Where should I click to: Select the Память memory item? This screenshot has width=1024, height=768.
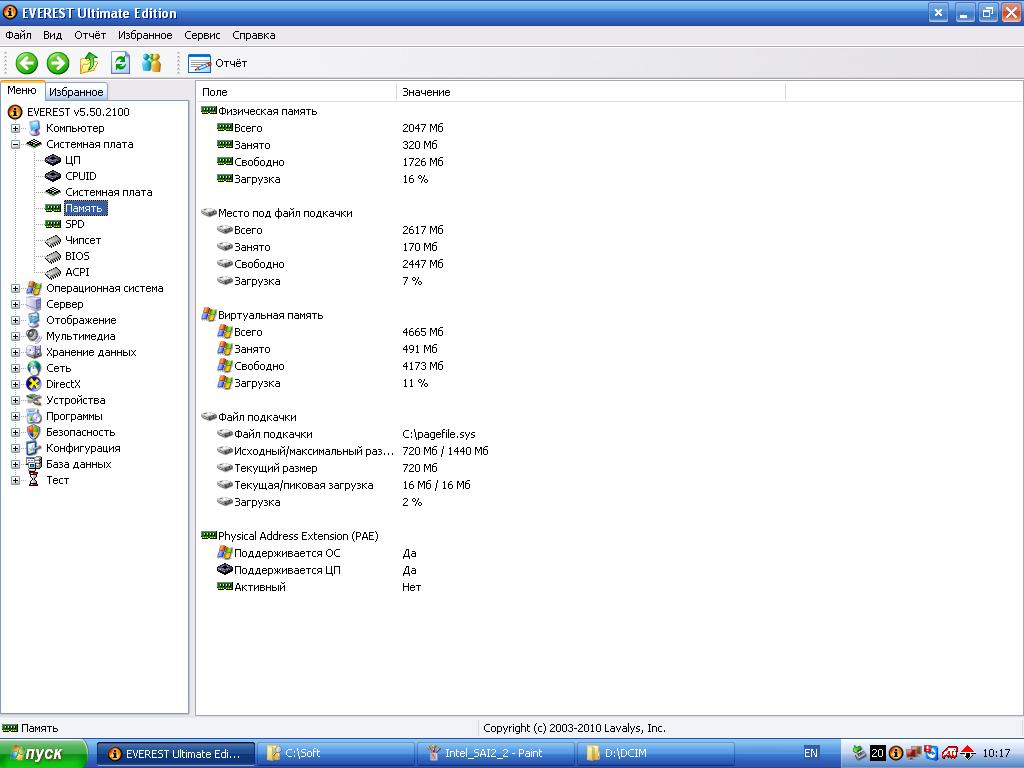click(x=85, y=208)
